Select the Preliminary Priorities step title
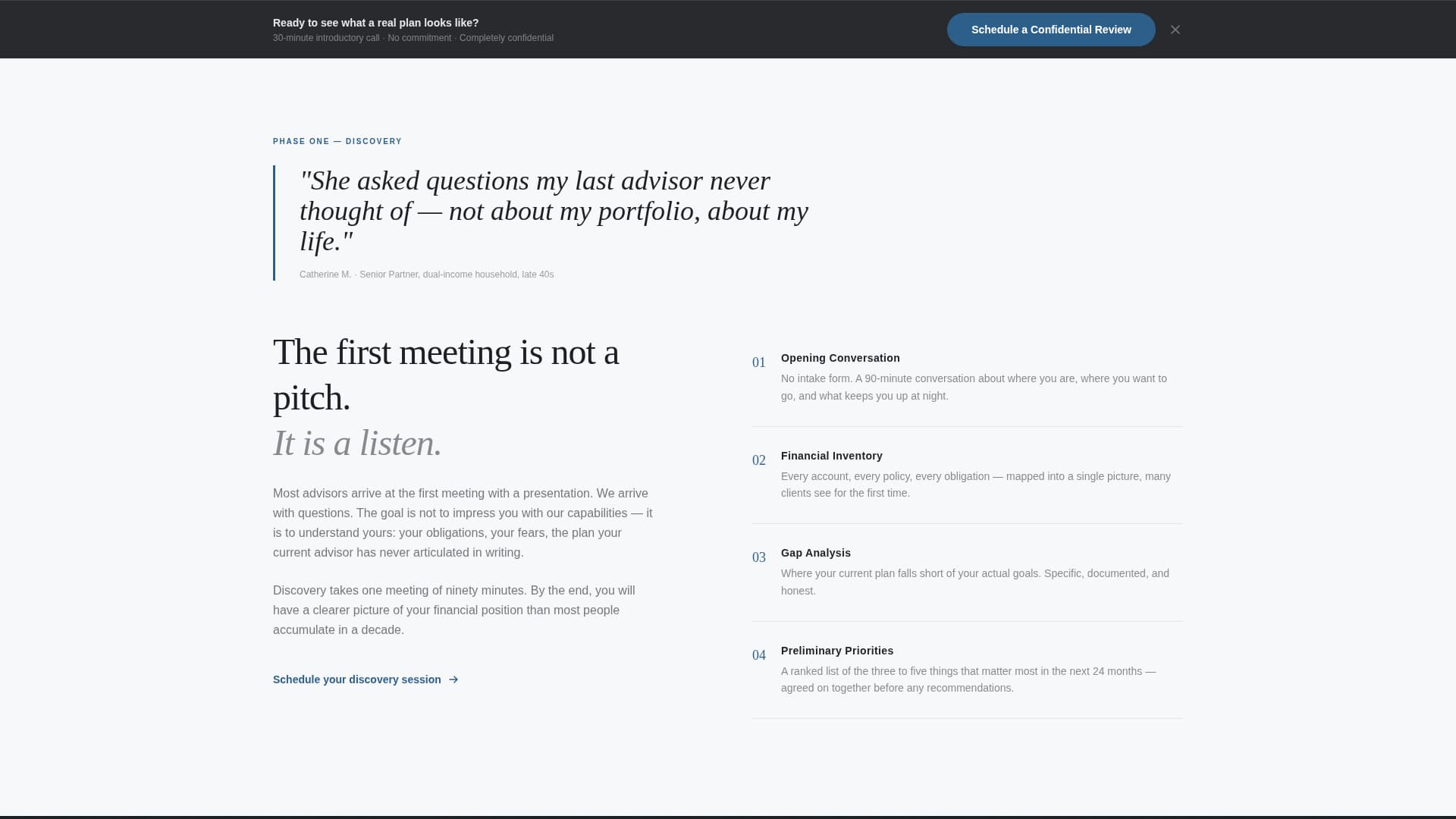Image resolution: width=1456 pixels, height=819 pixels. (837, 651)
